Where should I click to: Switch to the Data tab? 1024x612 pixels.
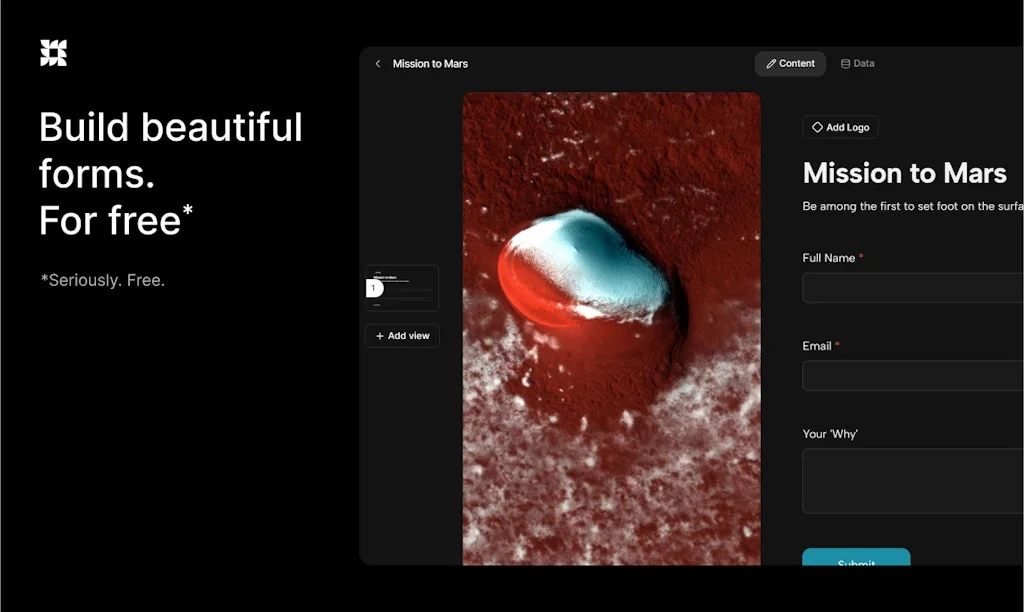click(857, 63)
